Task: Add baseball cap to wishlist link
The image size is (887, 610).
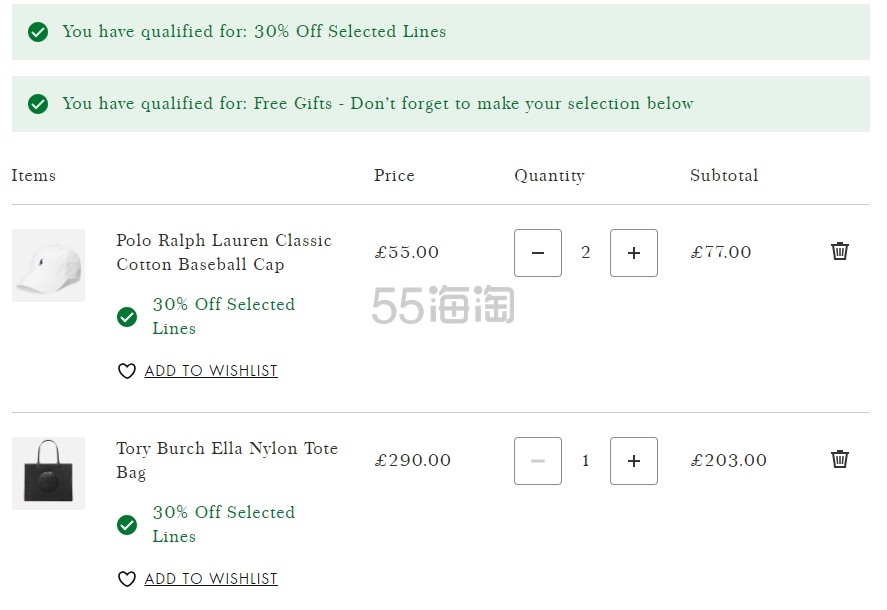Action: coord(211,371)
